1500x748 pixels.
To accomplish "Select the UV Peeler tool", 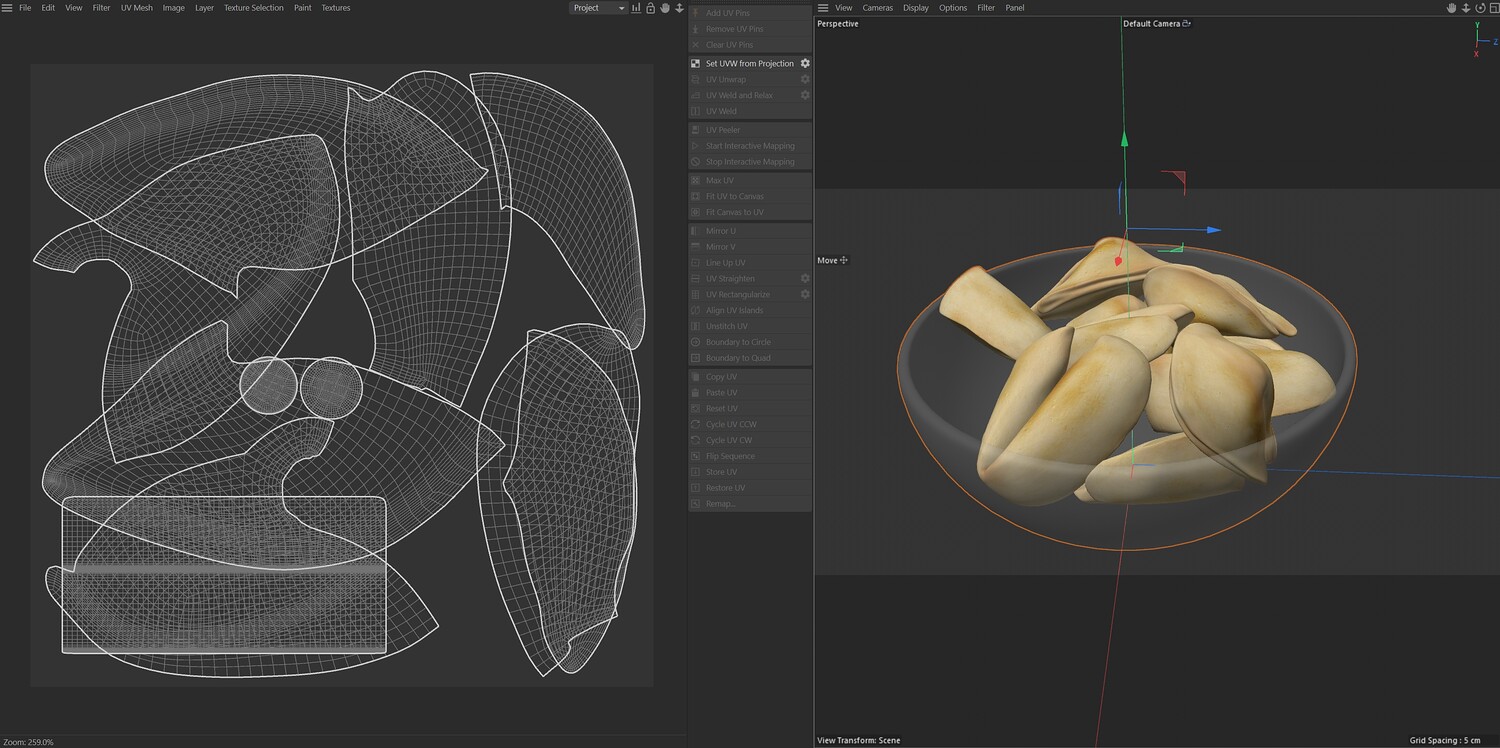I will 750,130.
